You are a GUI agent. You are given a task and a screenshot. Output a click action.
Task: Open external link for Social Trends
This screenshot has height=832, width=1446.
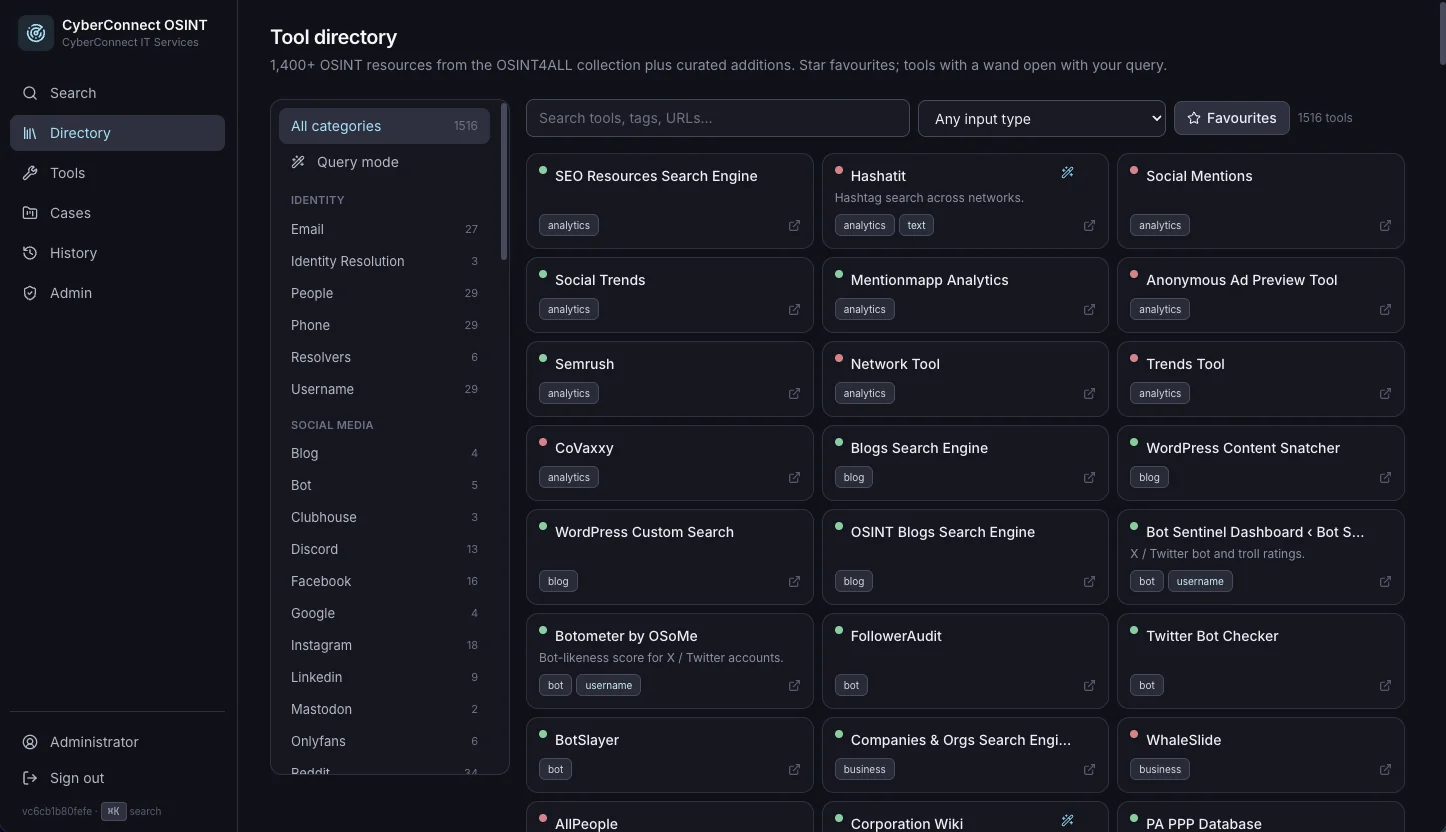coord(794,310)
